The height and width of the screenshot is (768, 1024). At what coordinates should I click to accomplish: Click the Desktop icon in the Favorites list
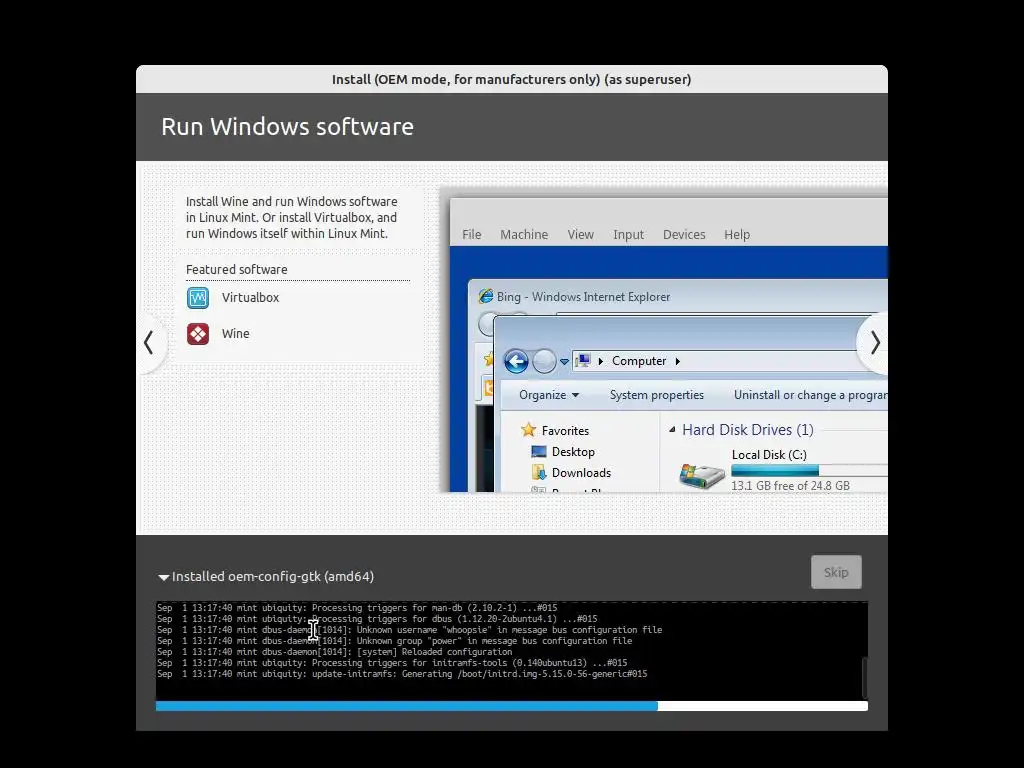pyautogui.click(x=538, y=451)
